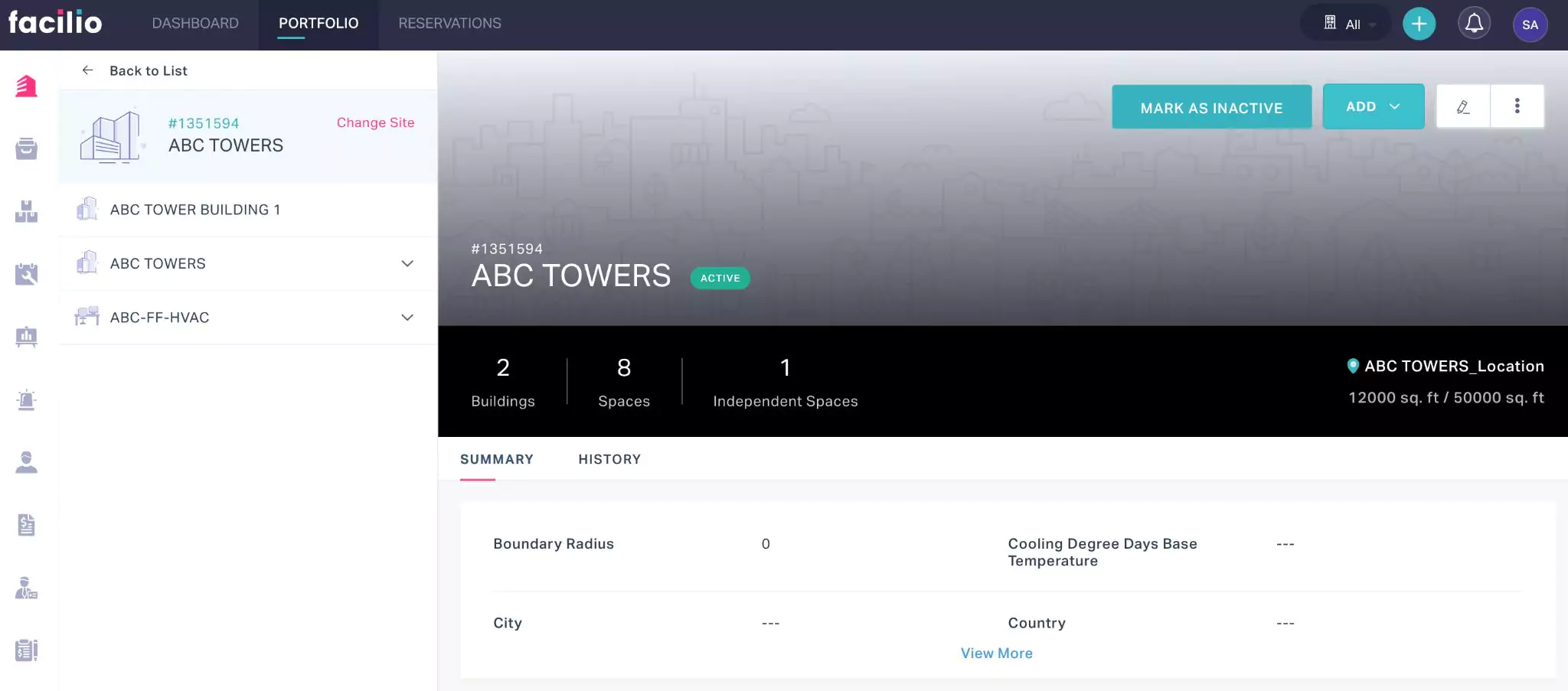The width and height of the screenshot is (1568, 691).
Task: Select ABC TOWERS building in list
Action: pyautogui.click(x=248, y=263)
